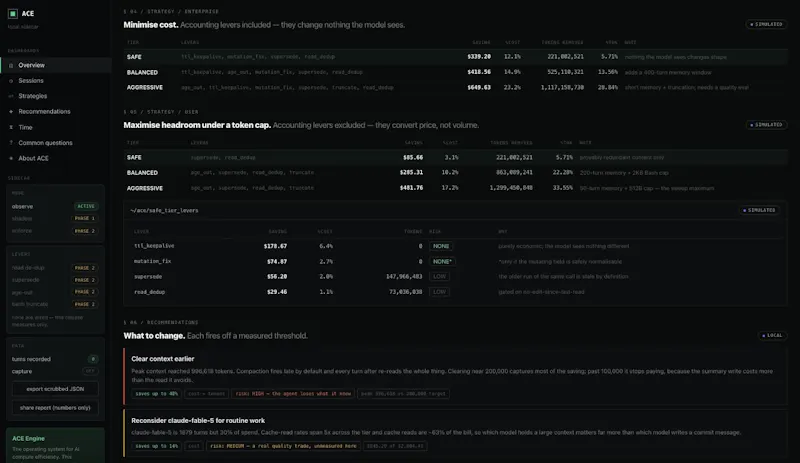This screenshot has height=463, width=800.
Task: Click the ACTIVE badge next to observe
Action: click(x=86, y=206)
